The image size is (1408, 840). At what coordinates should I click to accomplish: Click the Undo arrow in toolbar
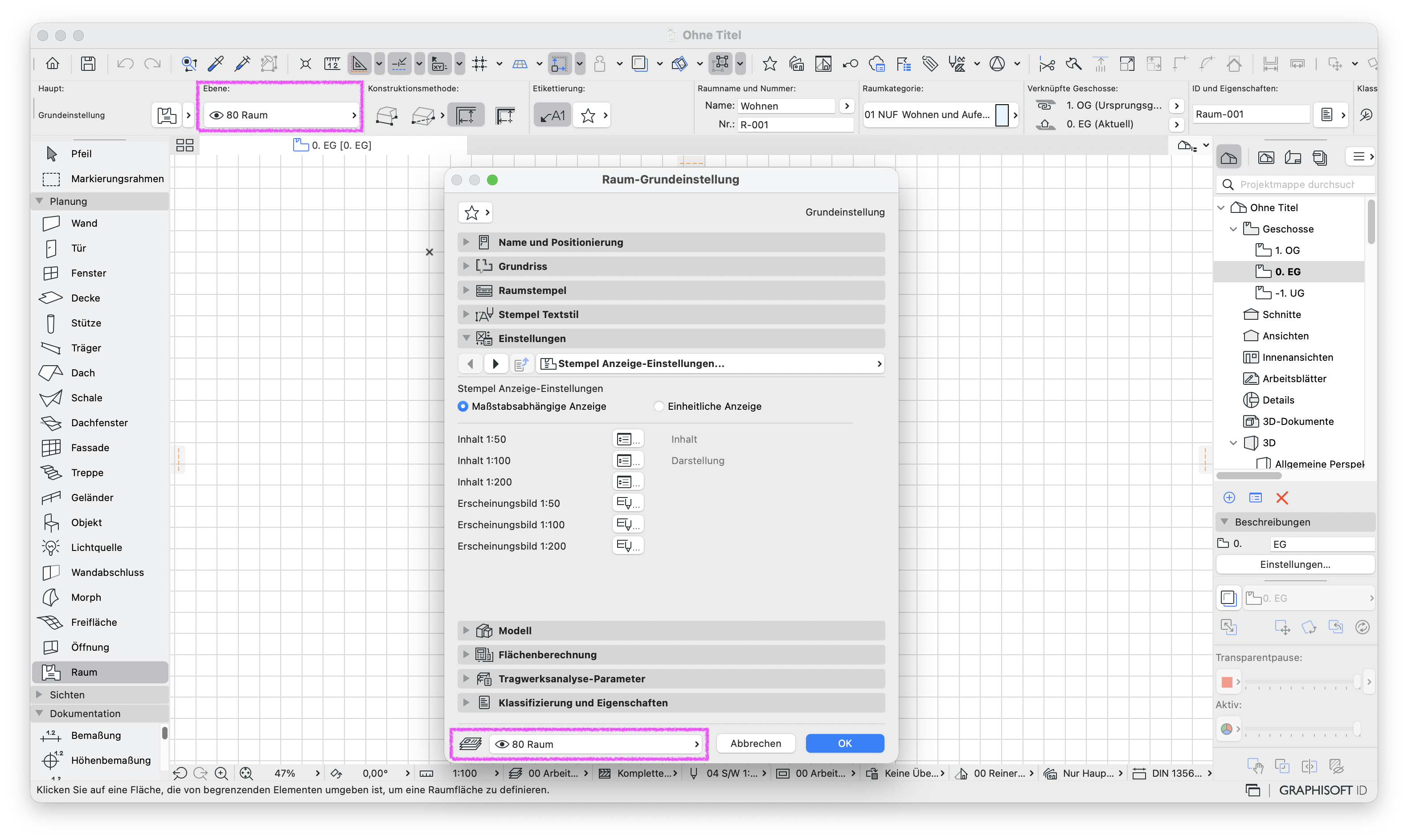click(125, 64)
